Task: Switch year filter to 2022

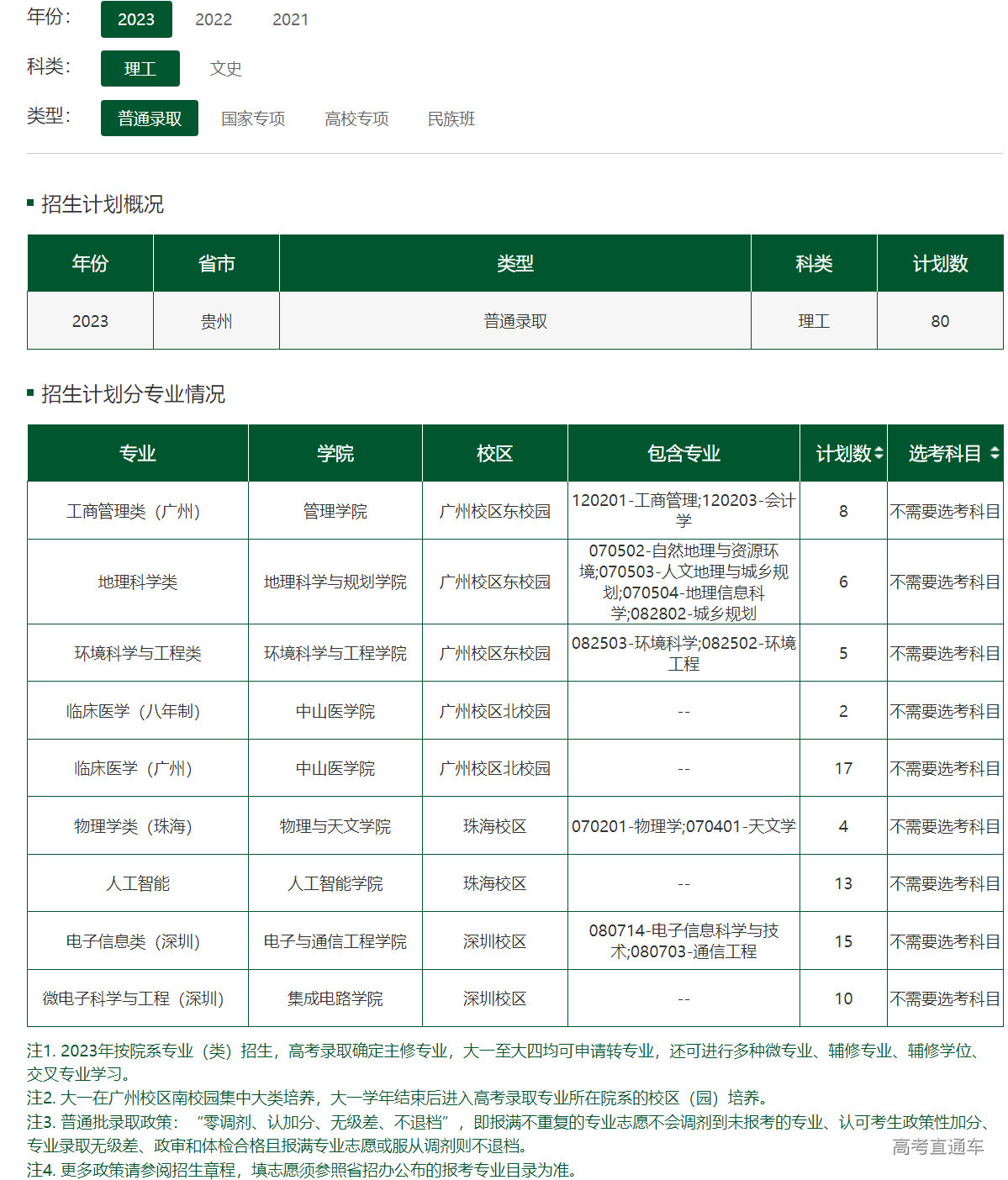Action: [214, 19]
